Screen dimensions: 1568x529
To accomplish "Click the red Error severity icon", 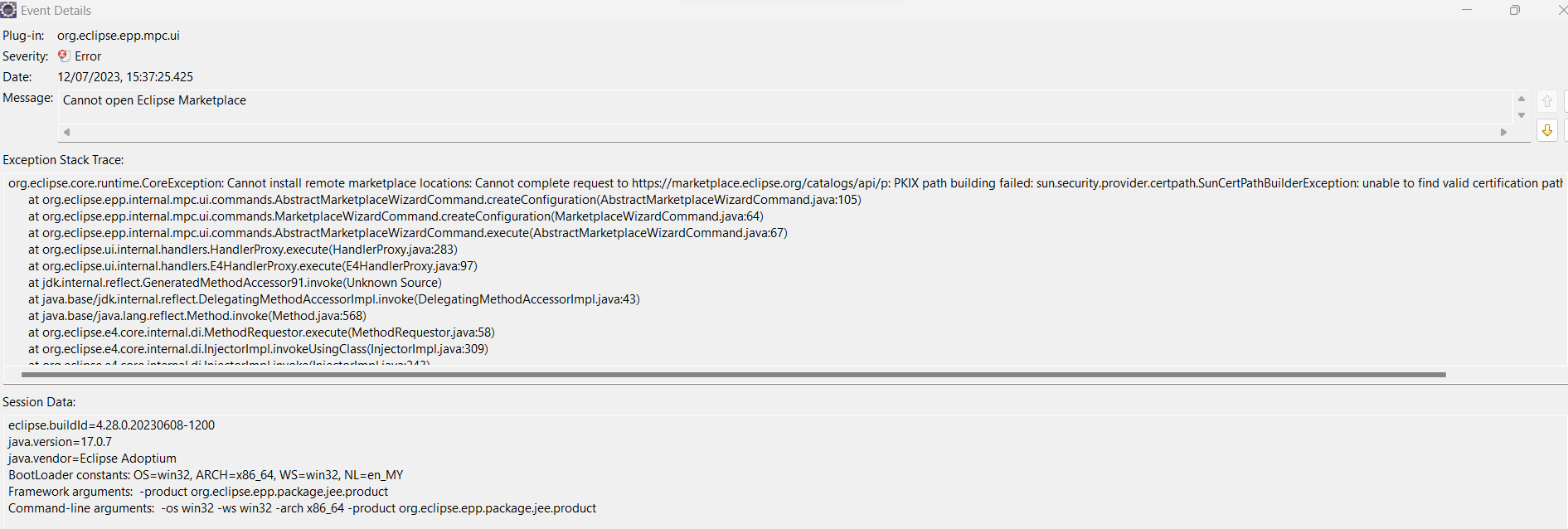I will (x=64, y=56).
